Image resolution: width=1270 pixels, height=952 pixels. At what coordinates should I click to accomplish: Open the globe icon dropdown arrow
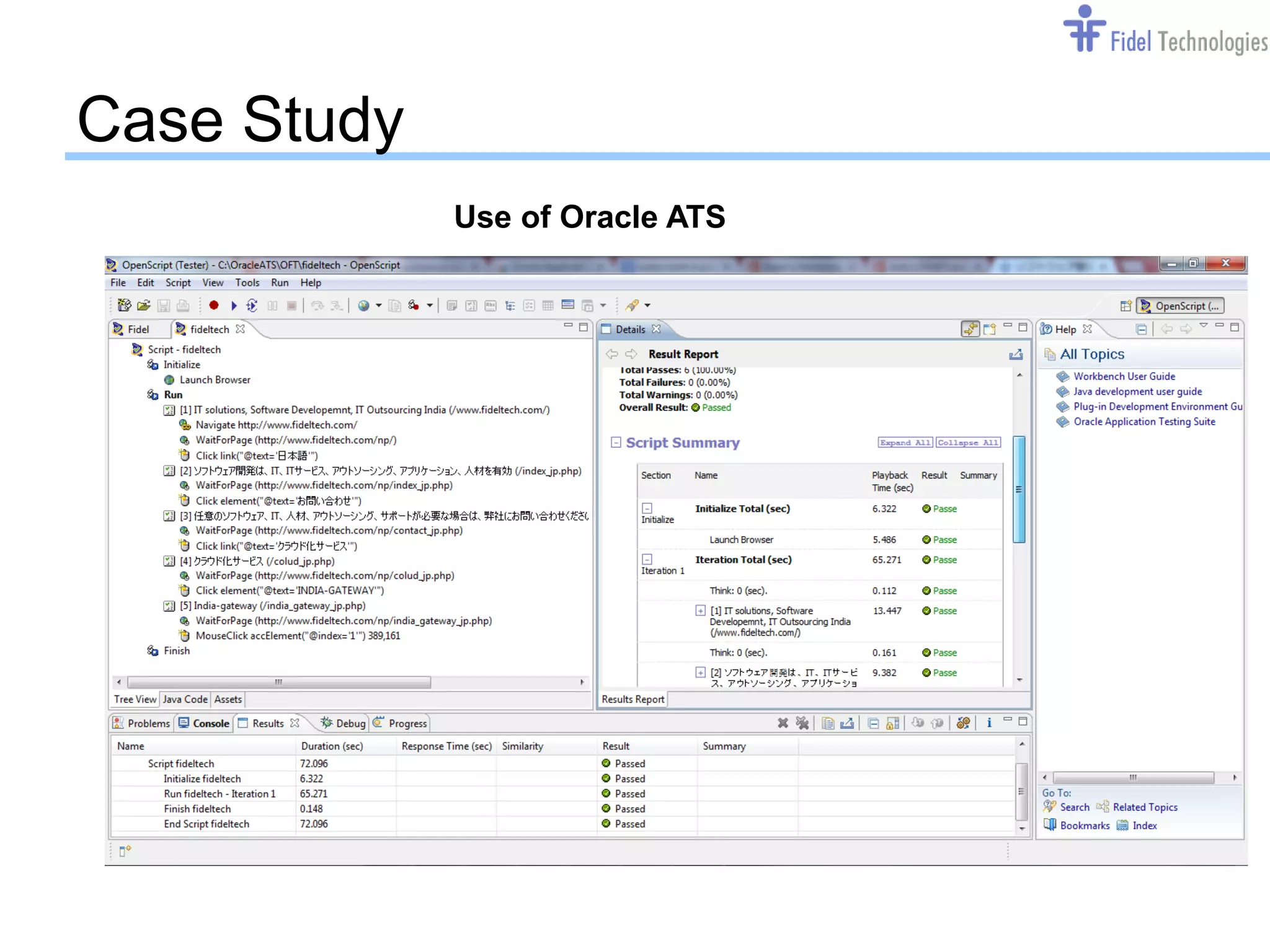pos(378,305)
